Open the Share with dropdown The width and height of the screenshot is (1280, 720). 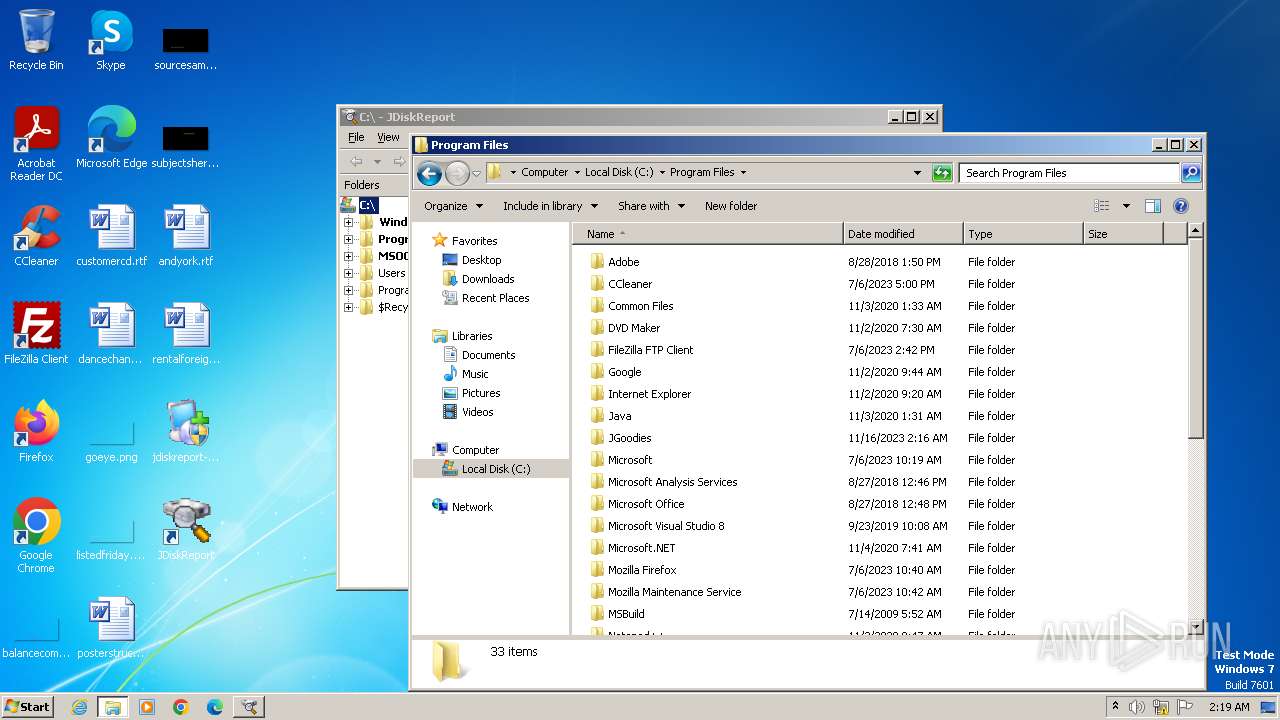pos(651,206)
